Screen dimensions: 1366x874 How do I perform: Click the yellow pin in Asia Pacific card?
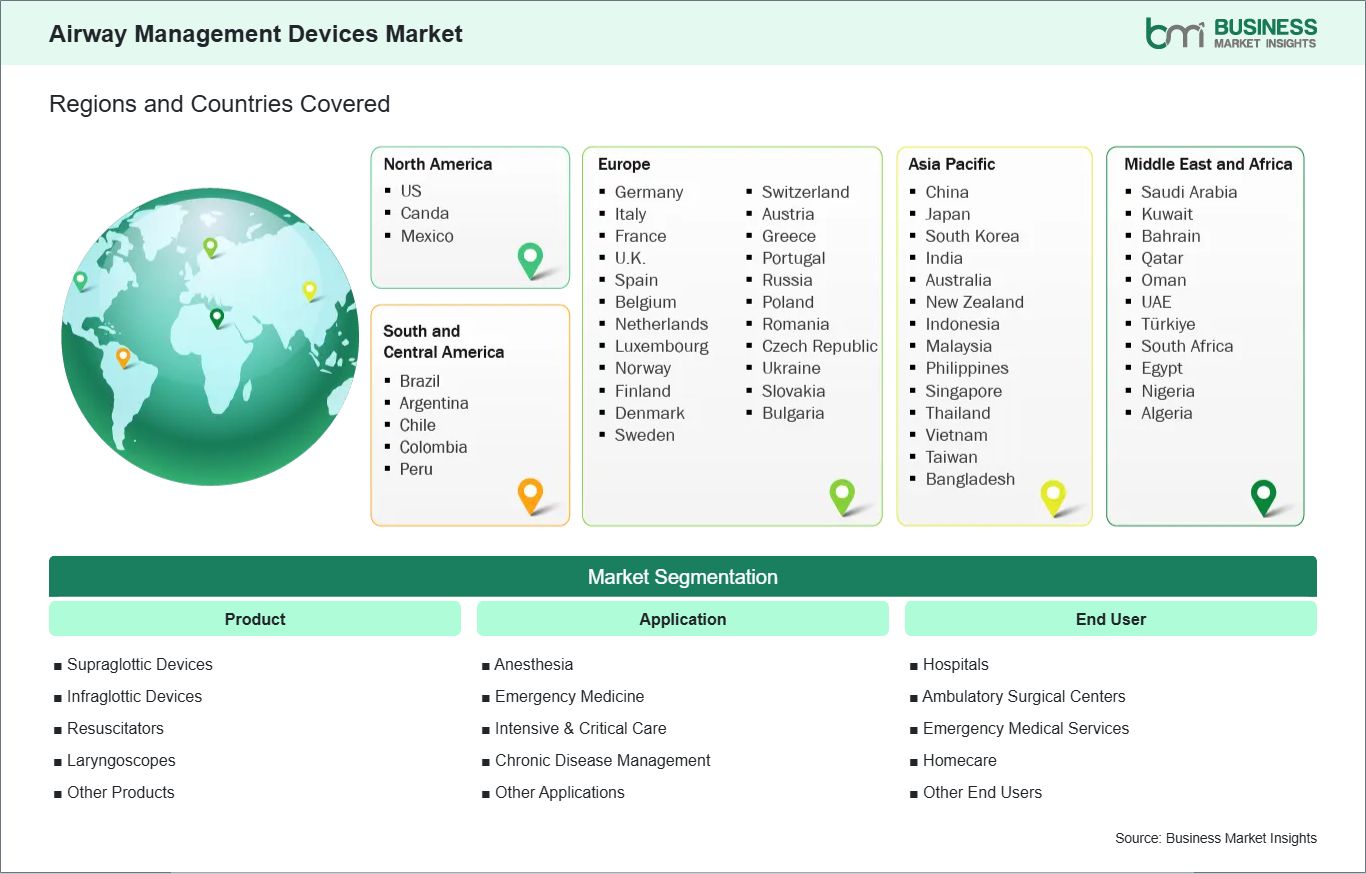pos(1053,495)
